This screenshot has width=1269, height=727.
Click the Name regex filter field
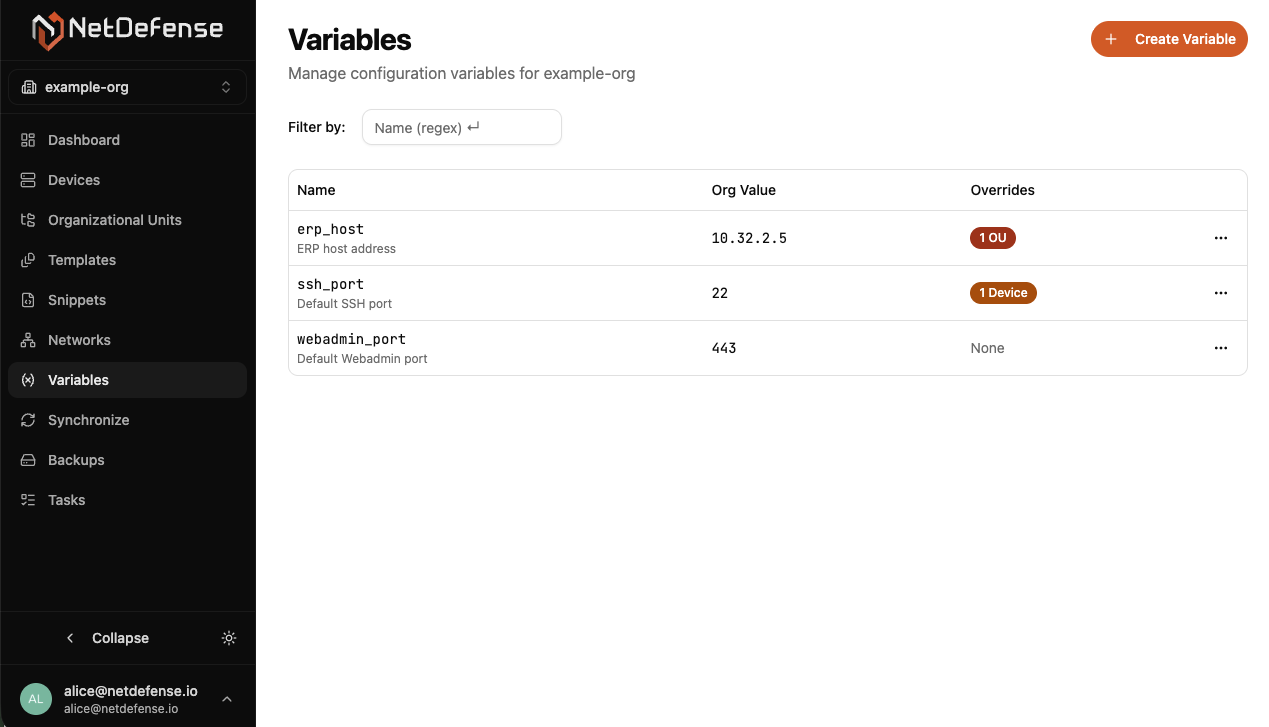point(461,127)
